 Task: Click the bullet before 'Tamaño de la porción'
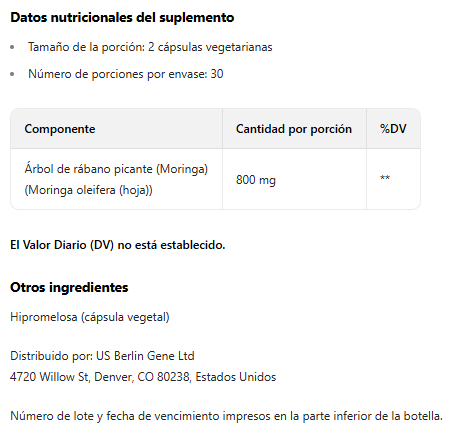click(12, 47)
